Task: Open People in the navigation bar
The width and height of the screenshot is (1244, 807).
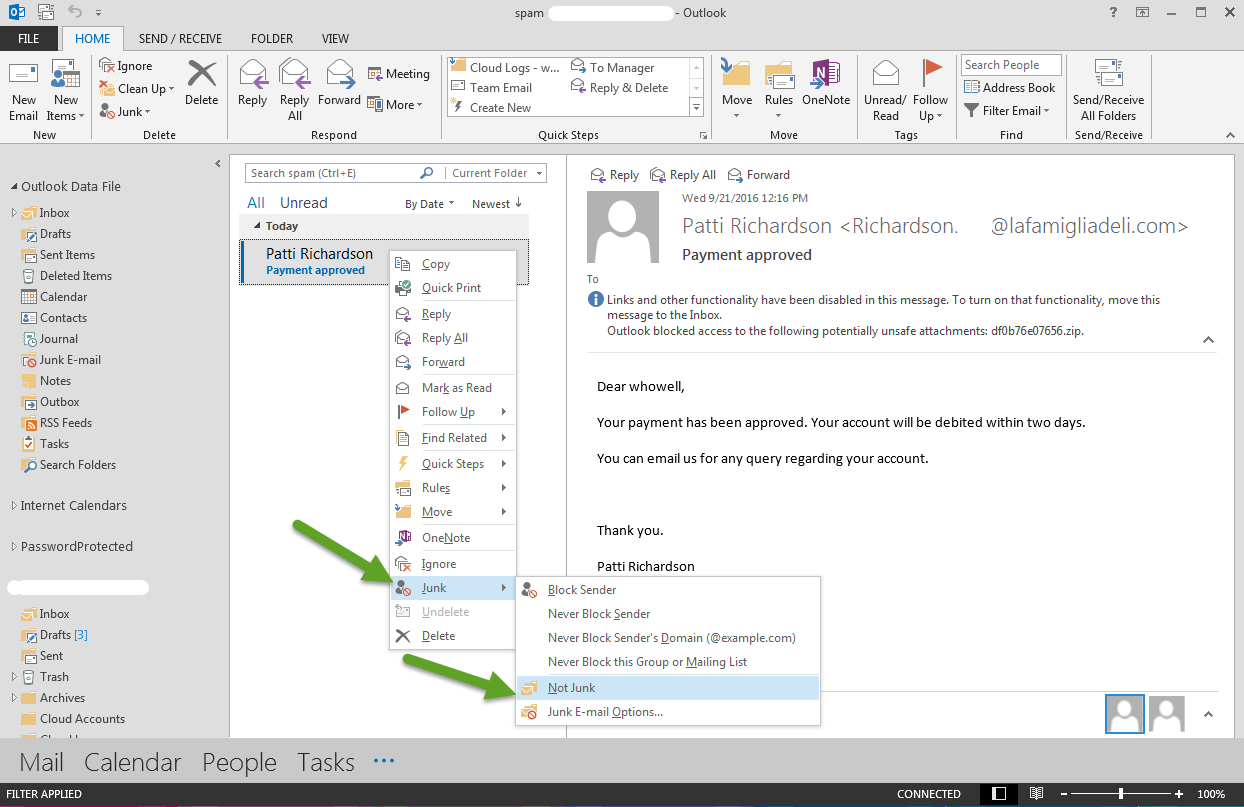Action: pyautogui.click(x=240, y=762)
